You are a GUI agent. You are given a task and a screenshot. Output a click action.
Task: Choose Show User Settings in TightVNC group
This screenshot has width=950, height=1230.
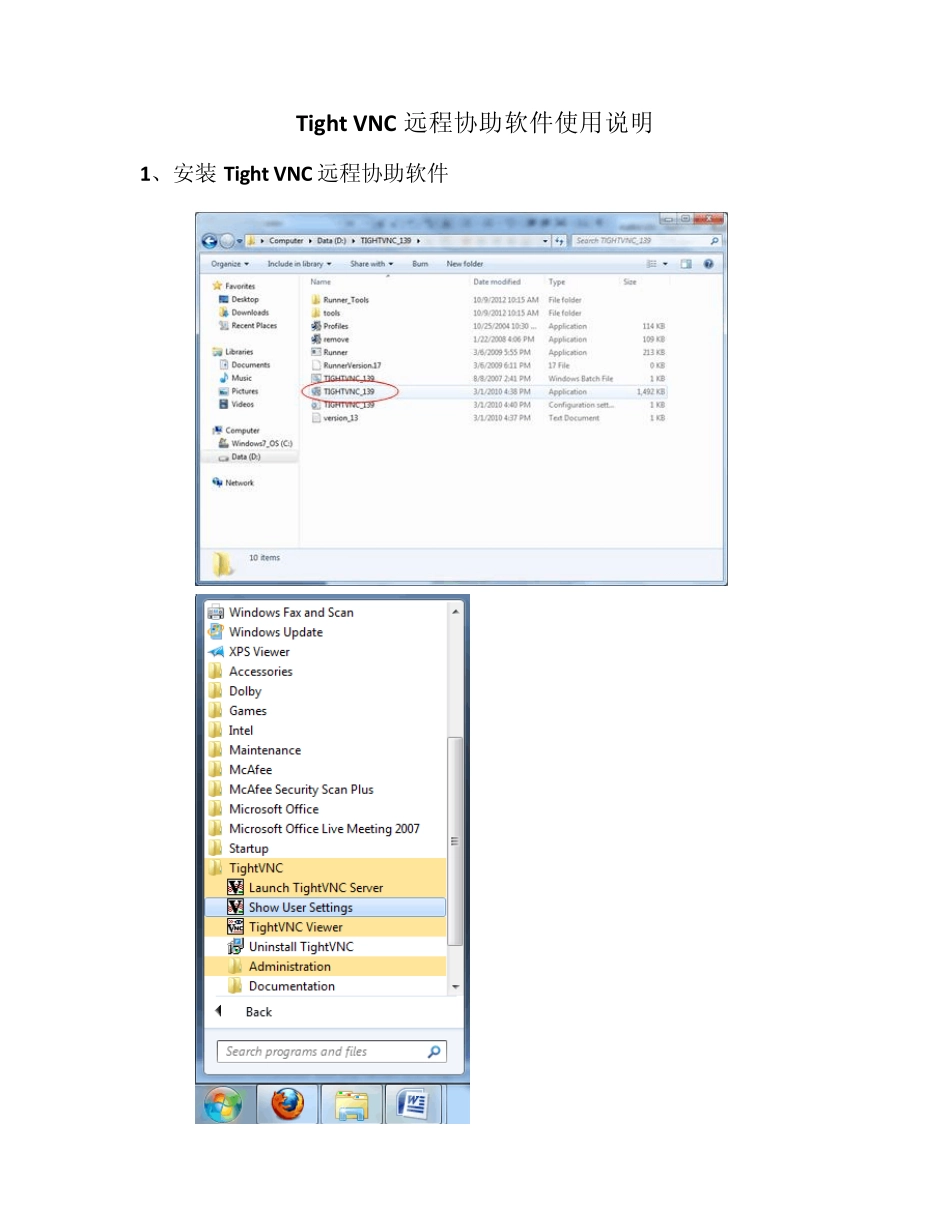click(x=325, y=907)
